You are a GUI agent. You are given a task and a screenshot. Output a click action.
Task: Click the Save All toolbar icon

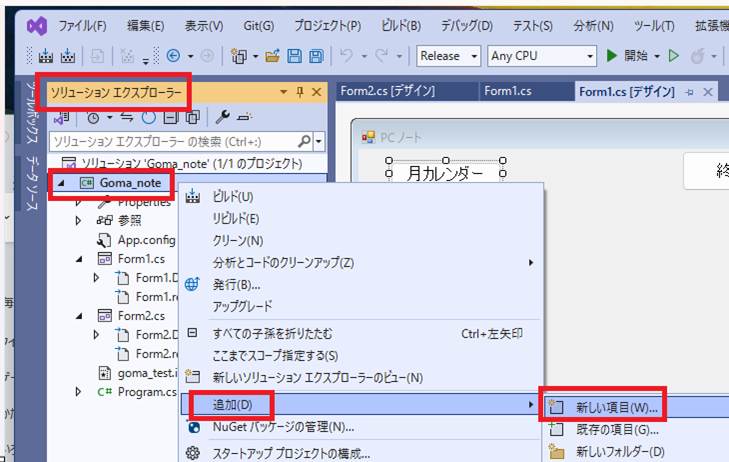(x=316, y=56)
